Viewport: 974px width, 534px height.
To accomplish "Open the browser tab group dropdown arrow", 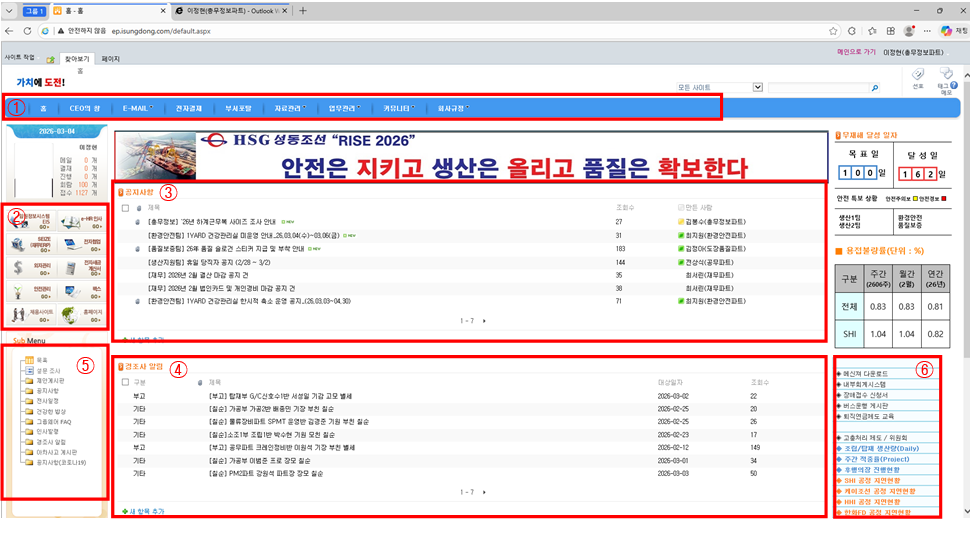I will pyautogui.click(x=9, y=11).
